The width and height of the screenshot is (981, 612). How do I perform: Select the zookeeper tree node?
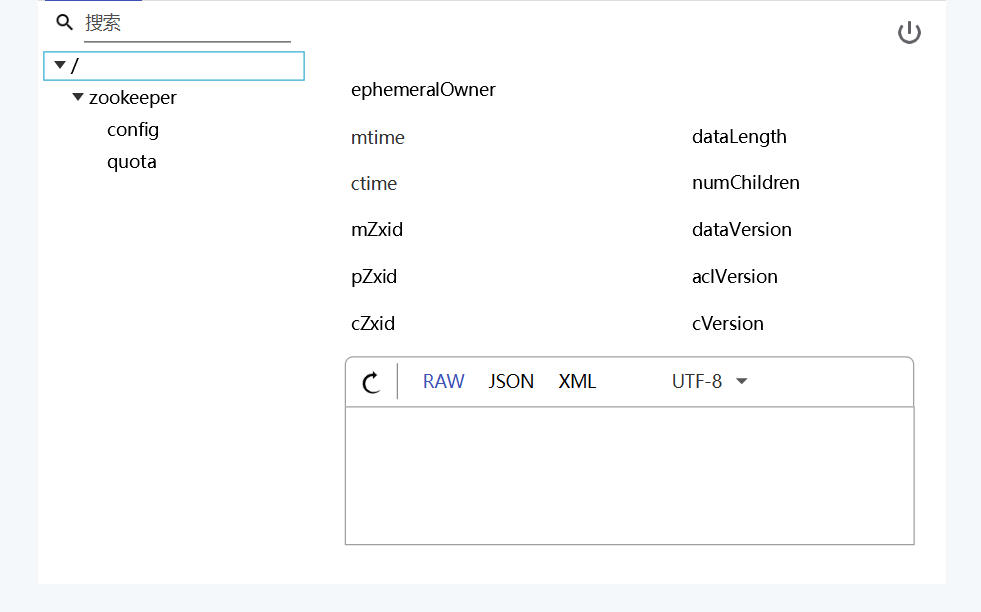[x=133, y=97]
